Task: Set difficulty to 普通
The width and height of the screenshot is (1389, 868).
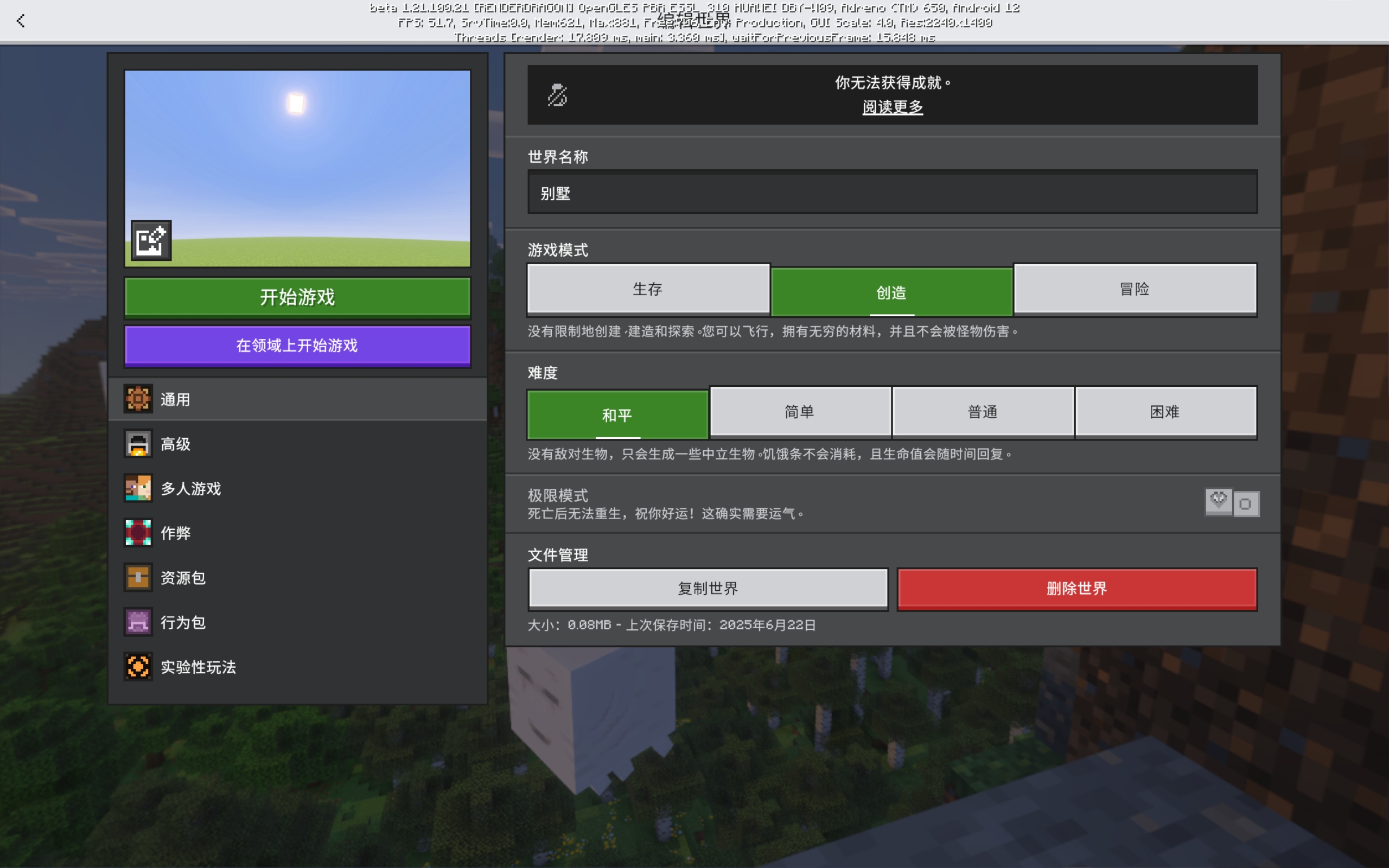Action: coord(982,412)
